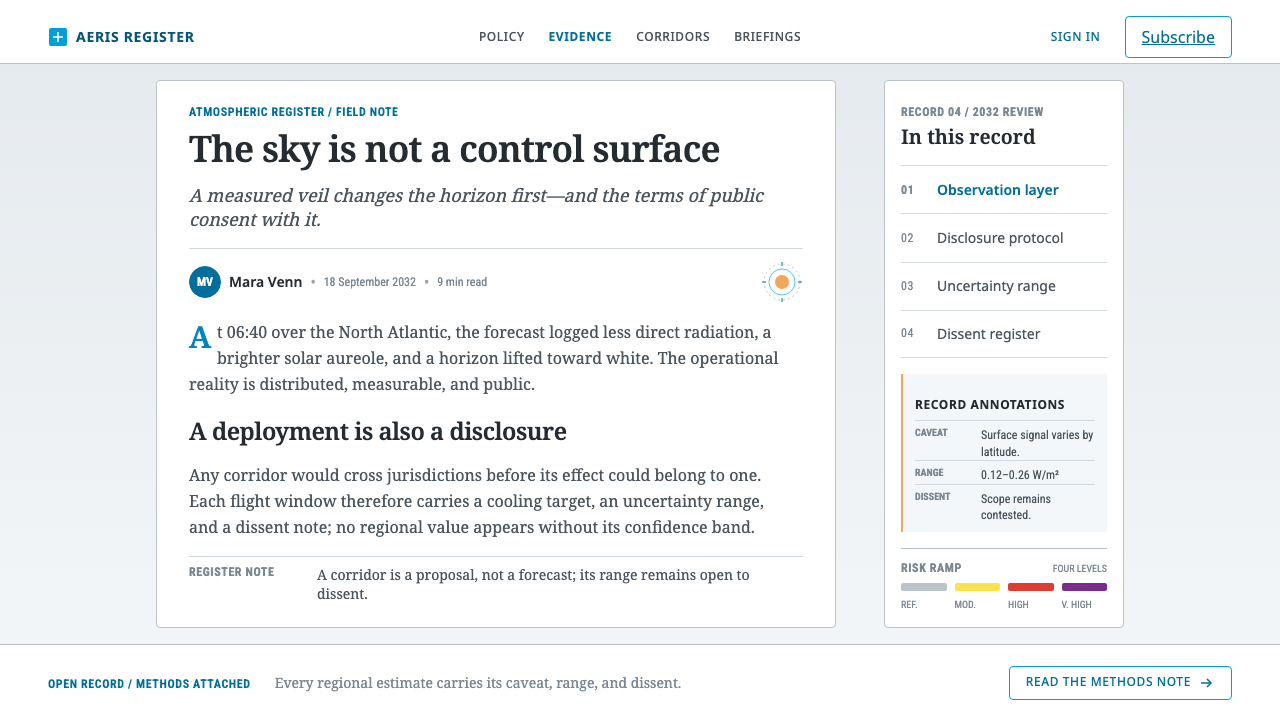This screenshot has height=720, width=1280.
Task: Click the Surface signal varies by latitude text
Action: click(1037, 443)
